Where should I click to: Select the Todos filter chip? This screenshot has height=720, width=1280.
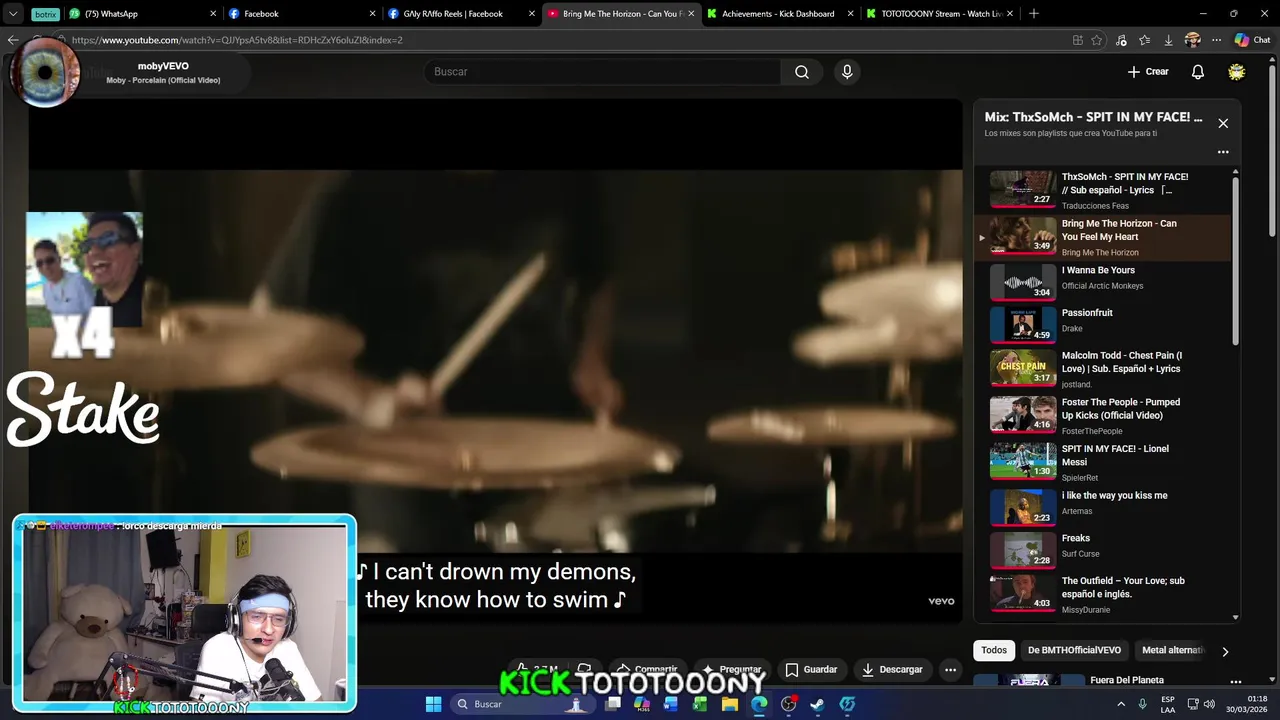pyautogui.click(x=994, y=650)
